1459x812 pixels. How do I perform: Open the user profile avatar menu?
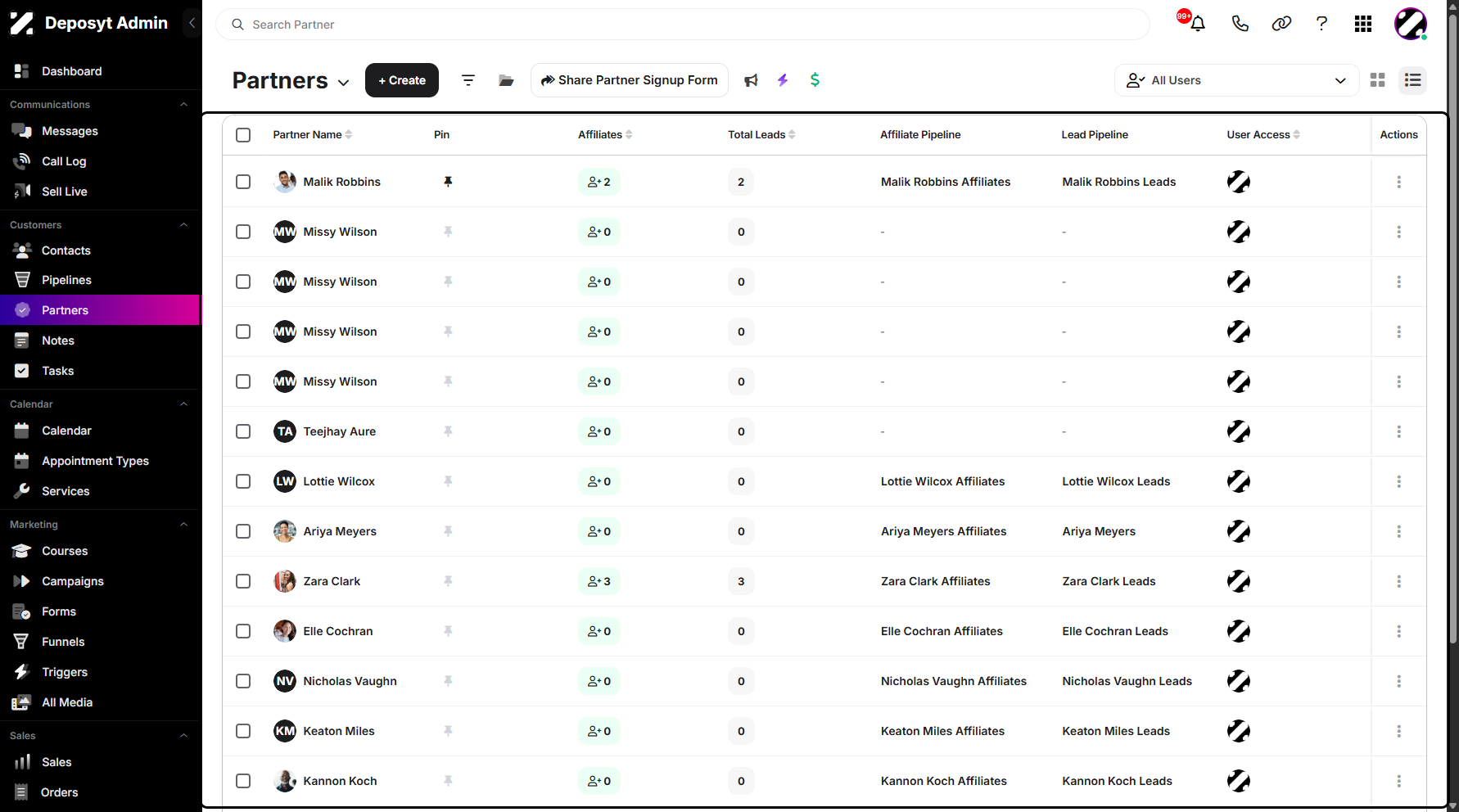[x=1411, y=24]
